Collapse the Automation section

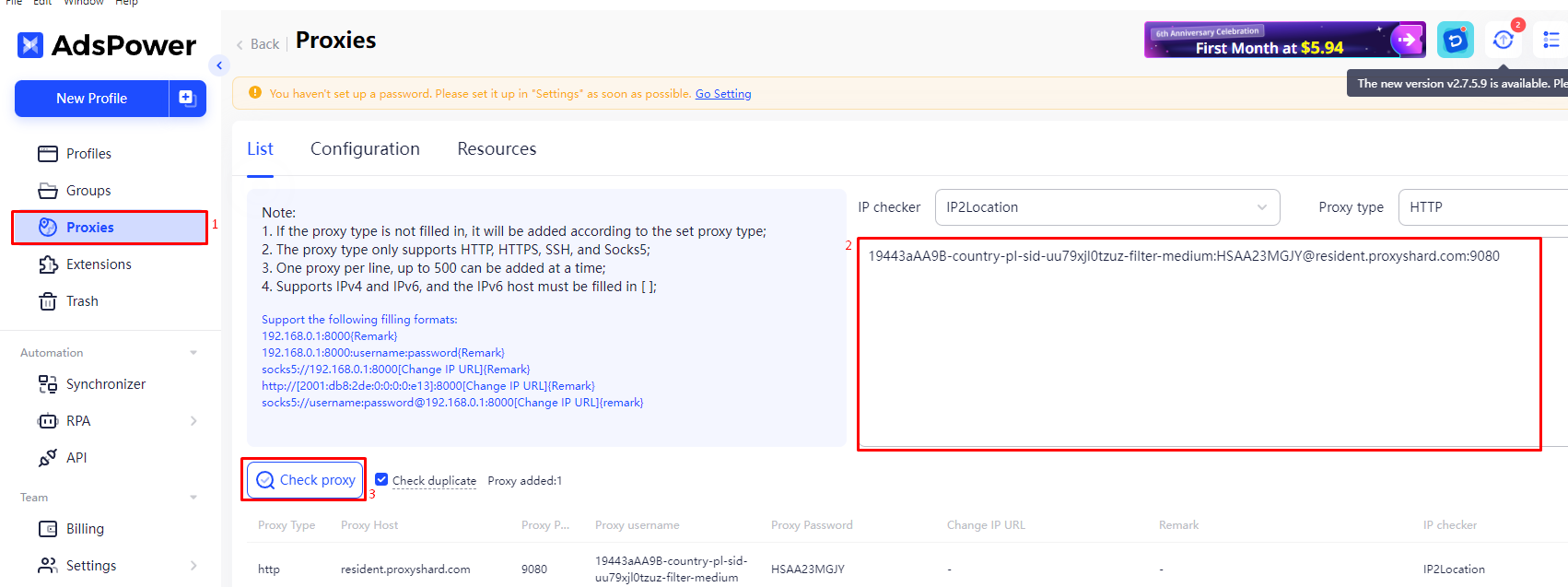(x=193, y=353)
